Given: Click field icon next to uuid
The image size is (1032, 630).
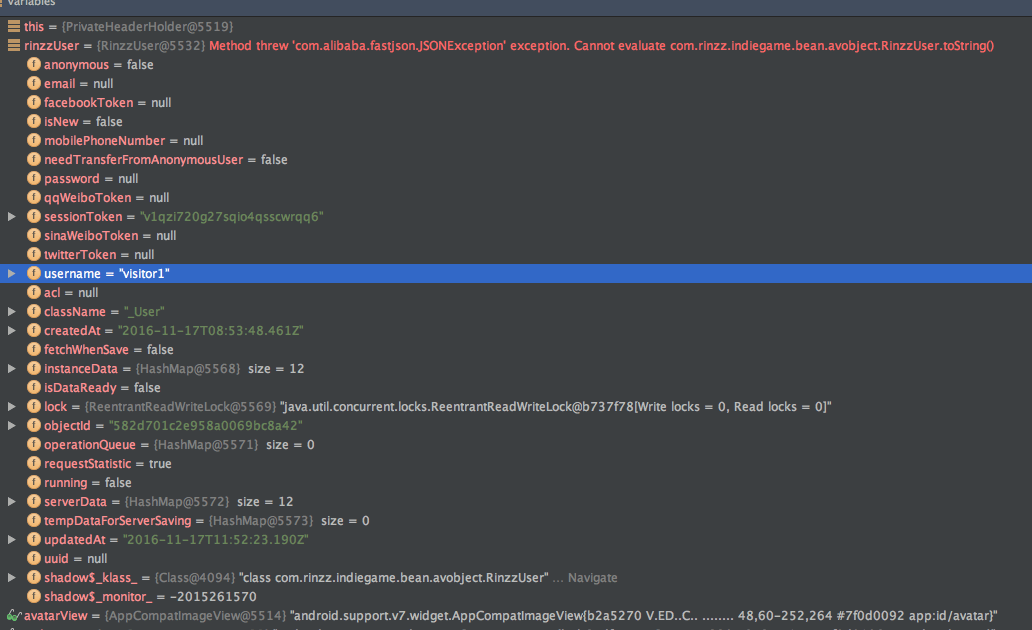Looking at the screenshot, I should click(34, 559).
